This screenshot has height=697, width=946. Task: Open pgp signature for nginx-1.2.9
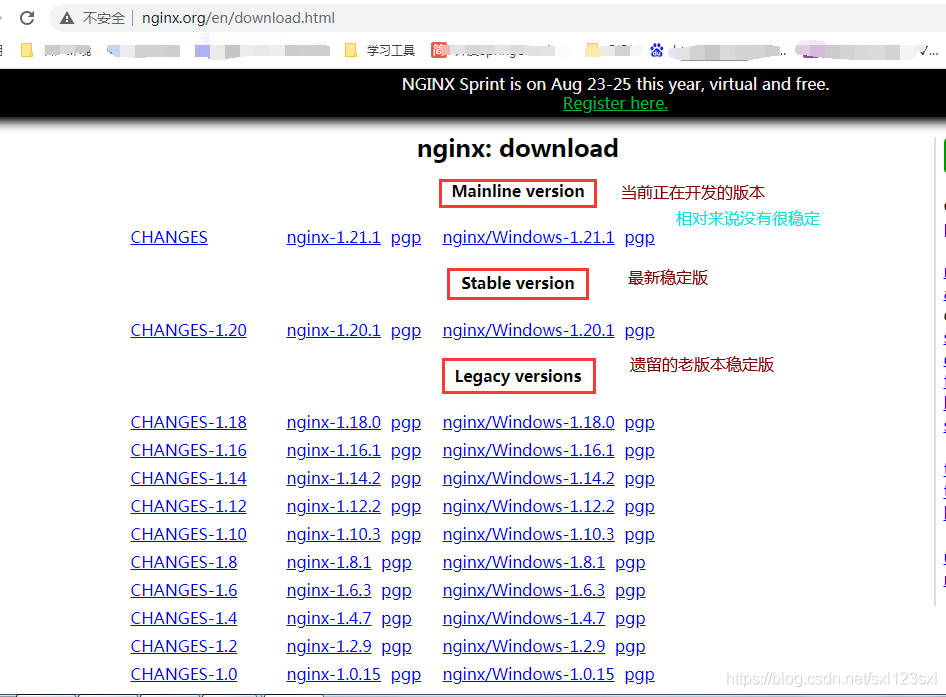(x=396, y=647)
